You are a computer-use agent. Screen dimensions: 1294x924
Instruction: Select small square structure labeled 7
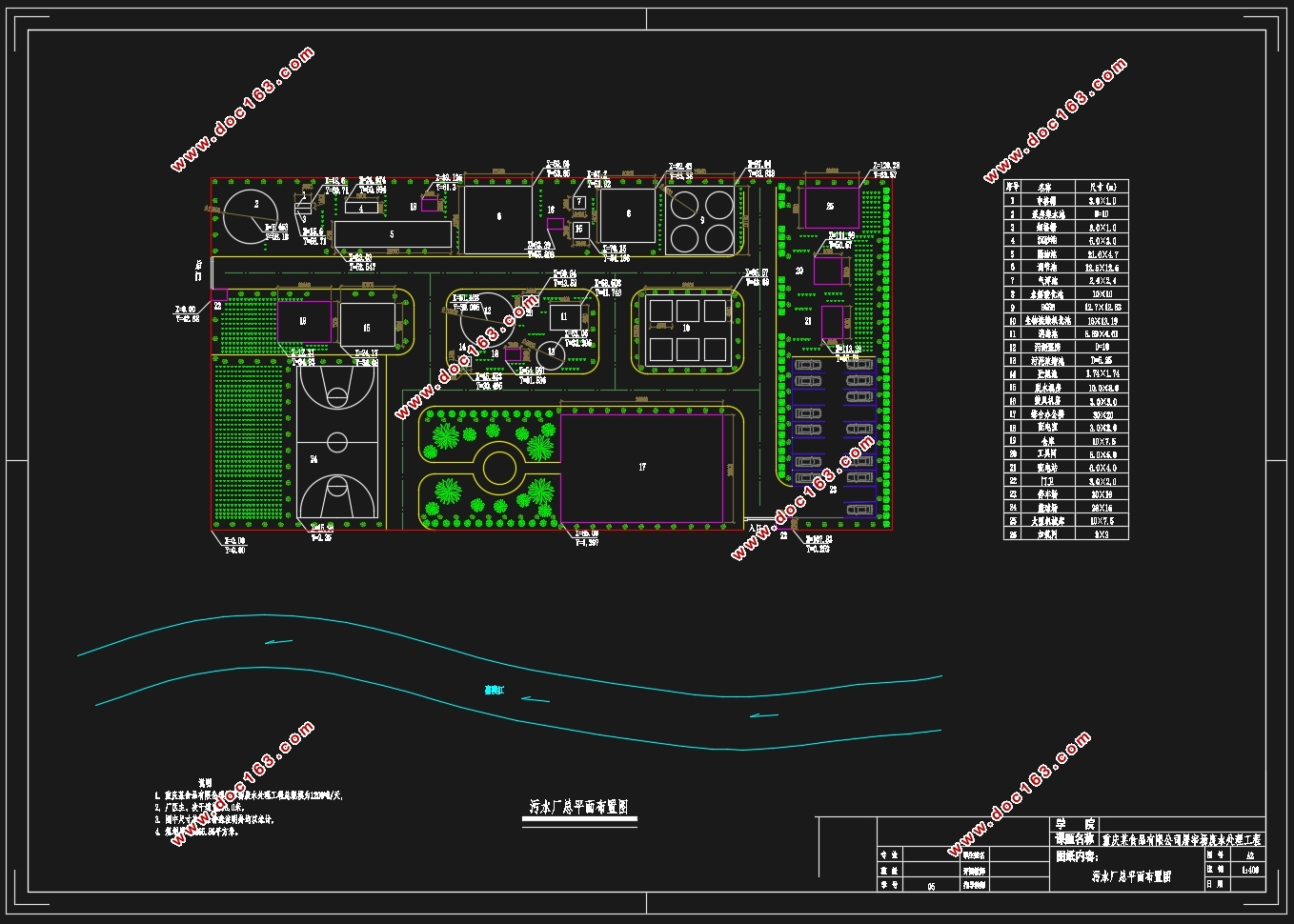point(579,203)
